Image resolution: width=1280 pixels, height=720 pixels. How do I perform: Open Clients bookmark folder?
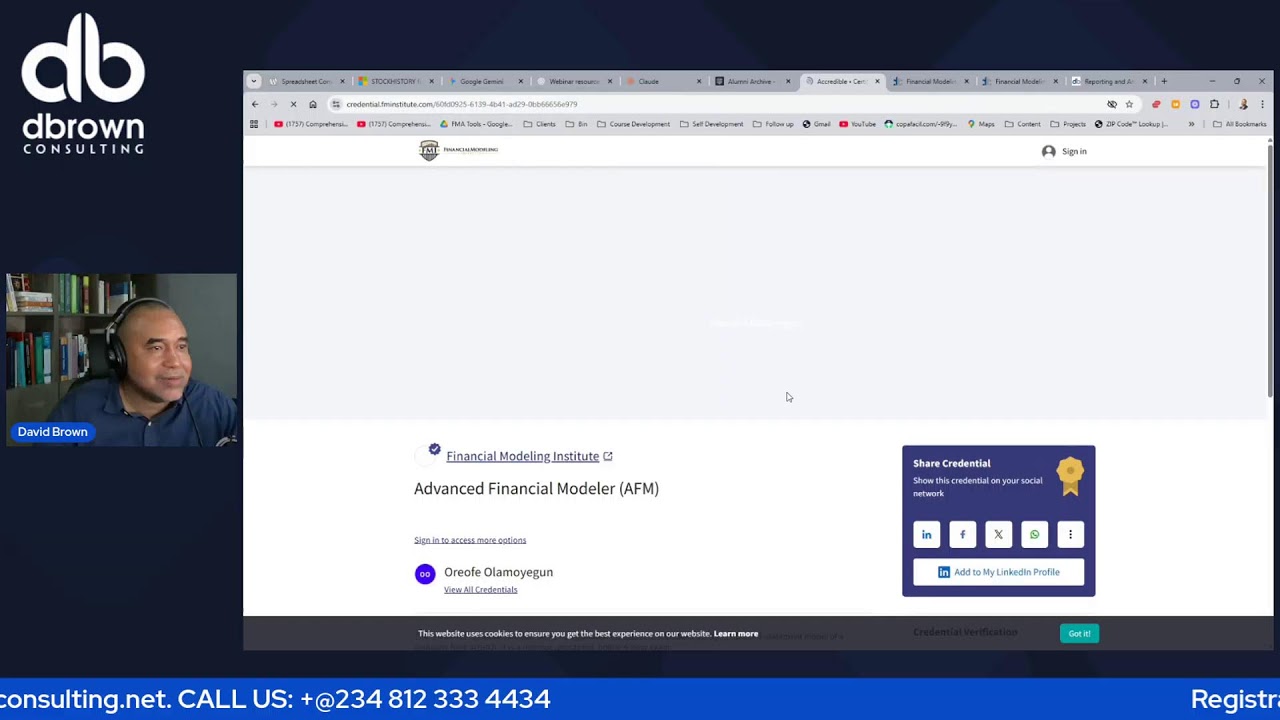pos(539,124)
